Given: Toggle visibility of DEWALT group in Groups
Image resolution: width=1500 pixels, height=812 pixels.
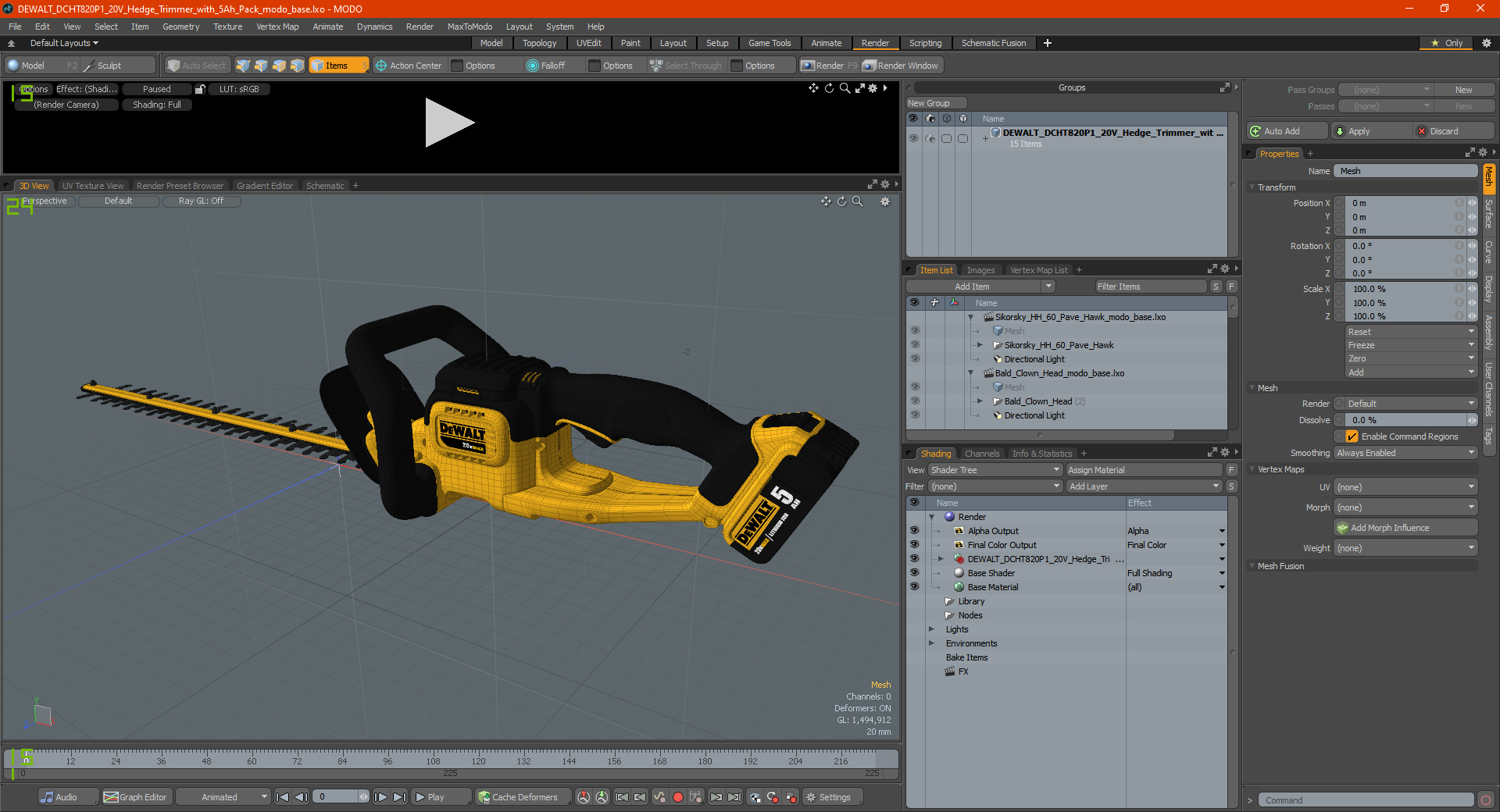Looking at the screenshot, I should point(912,138).
